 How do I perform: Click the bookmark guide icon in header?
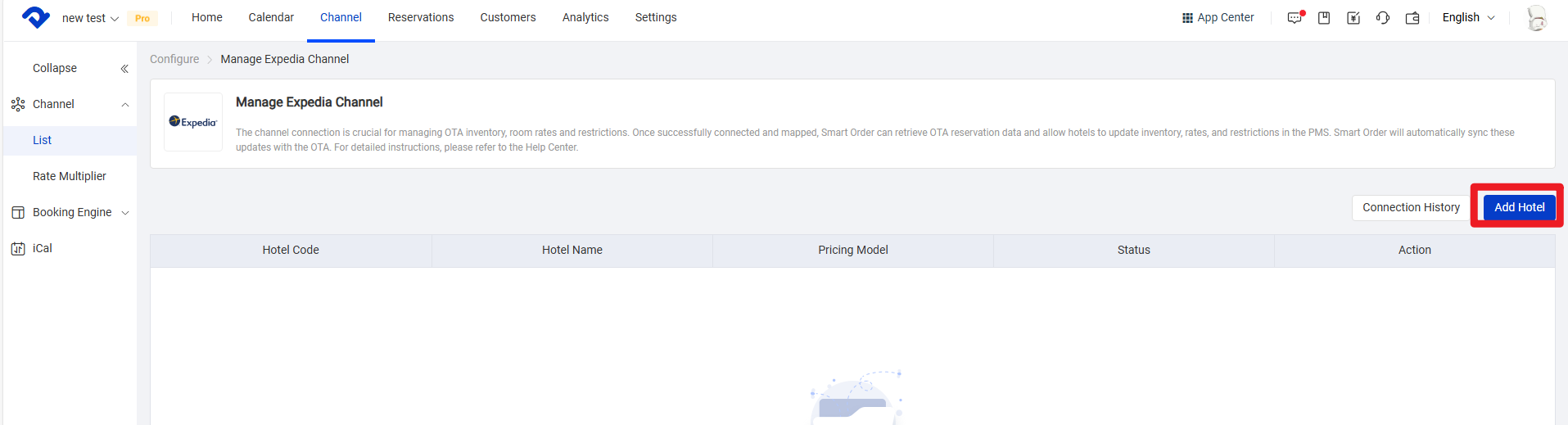pyautogui.click(x=1324, y=18)
